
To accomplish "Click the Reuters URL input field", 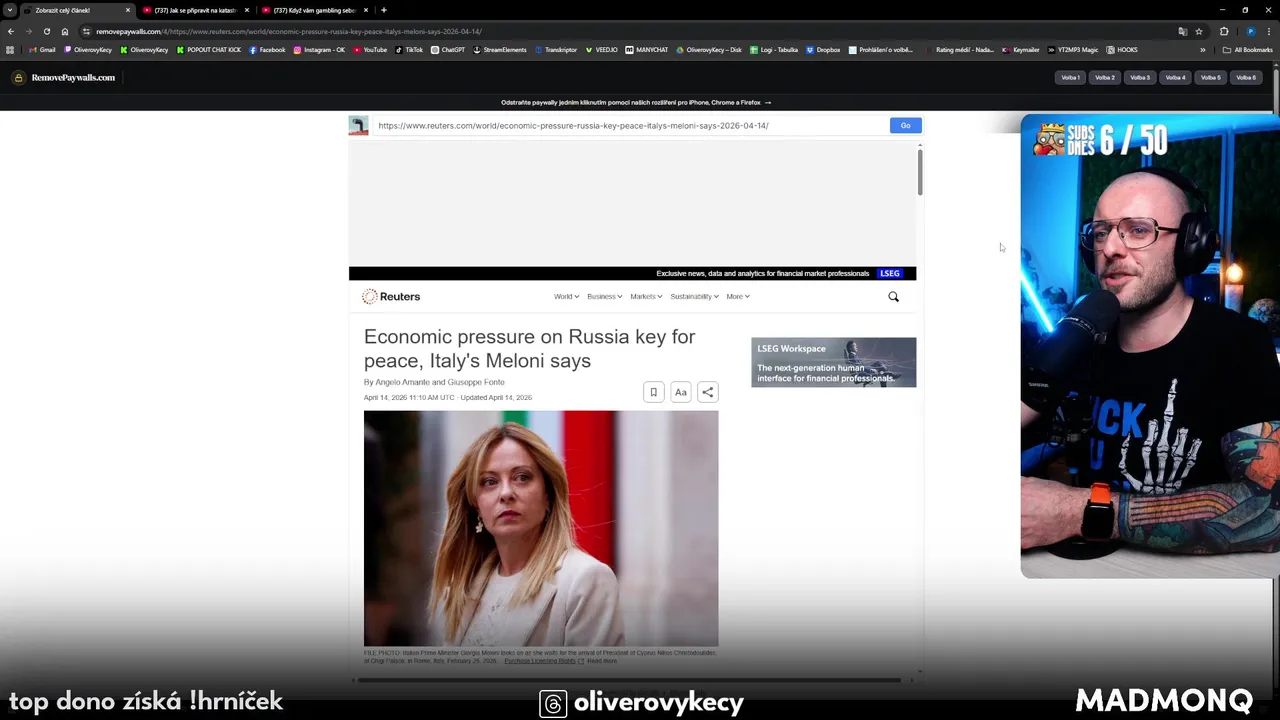I will [630, 125].
